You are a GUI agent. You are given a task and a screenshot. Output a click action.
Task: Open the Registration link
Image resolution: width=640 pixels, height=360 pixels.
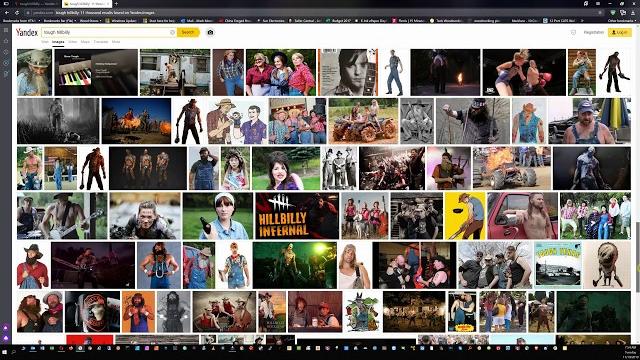pos(593,32)
